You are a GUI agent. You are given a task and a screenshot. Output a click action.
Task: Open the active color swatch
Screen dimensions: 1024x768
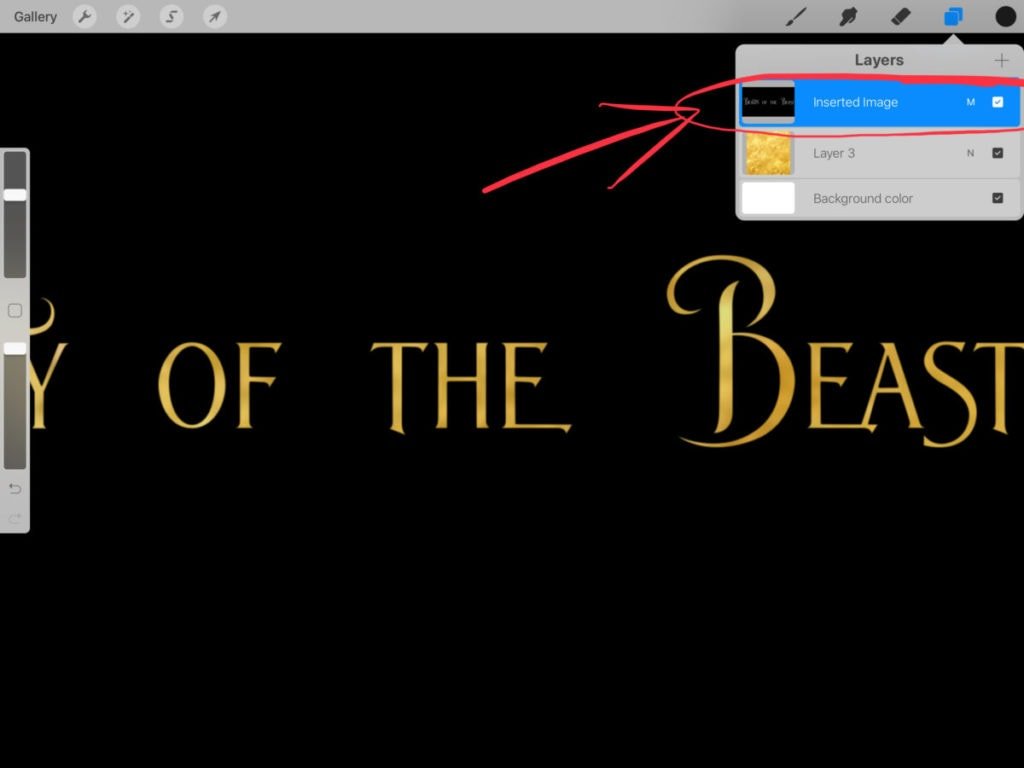point(1005,17)
